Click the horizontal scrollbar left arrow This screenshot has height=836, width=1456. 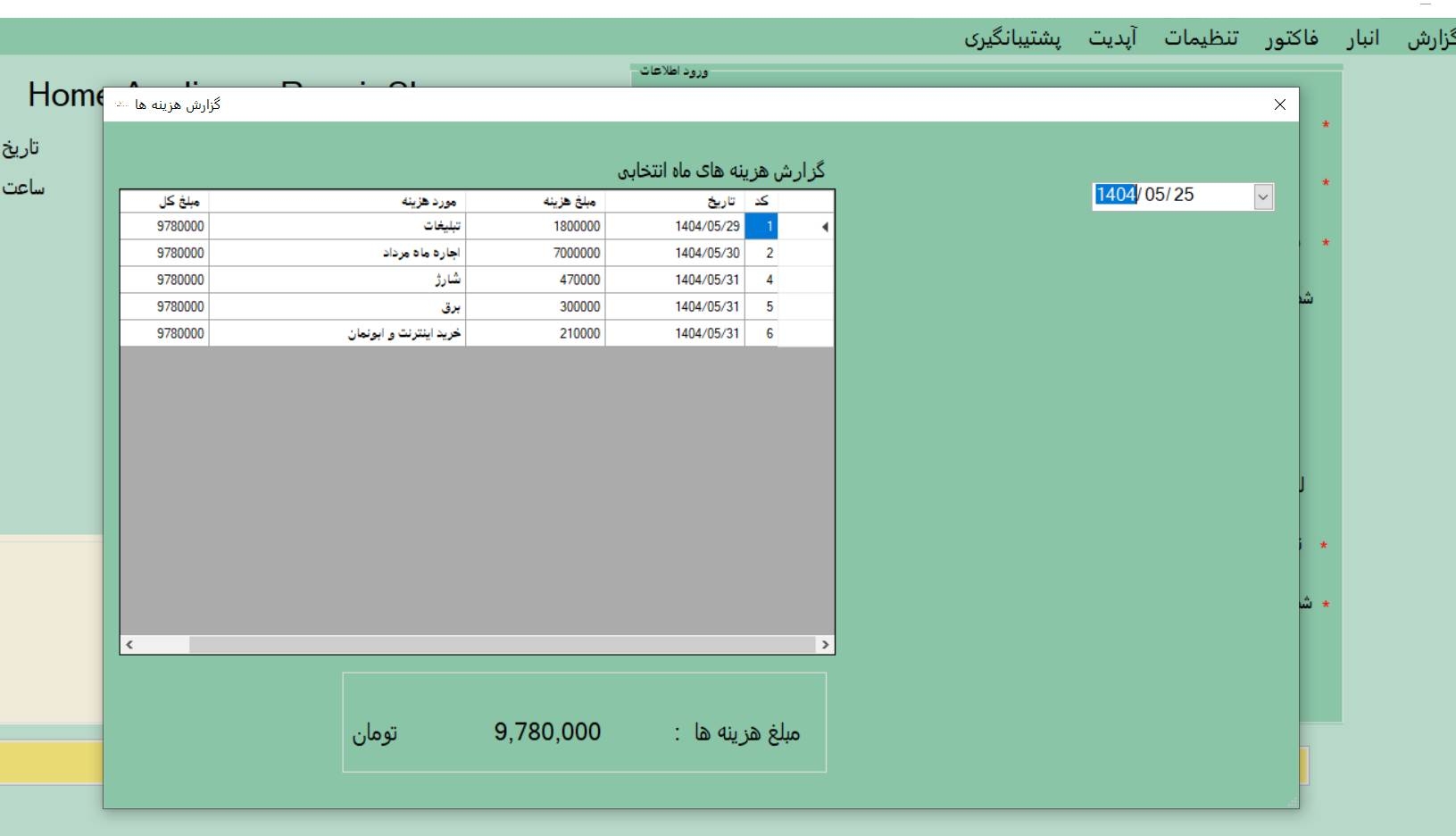coord(129,645)
